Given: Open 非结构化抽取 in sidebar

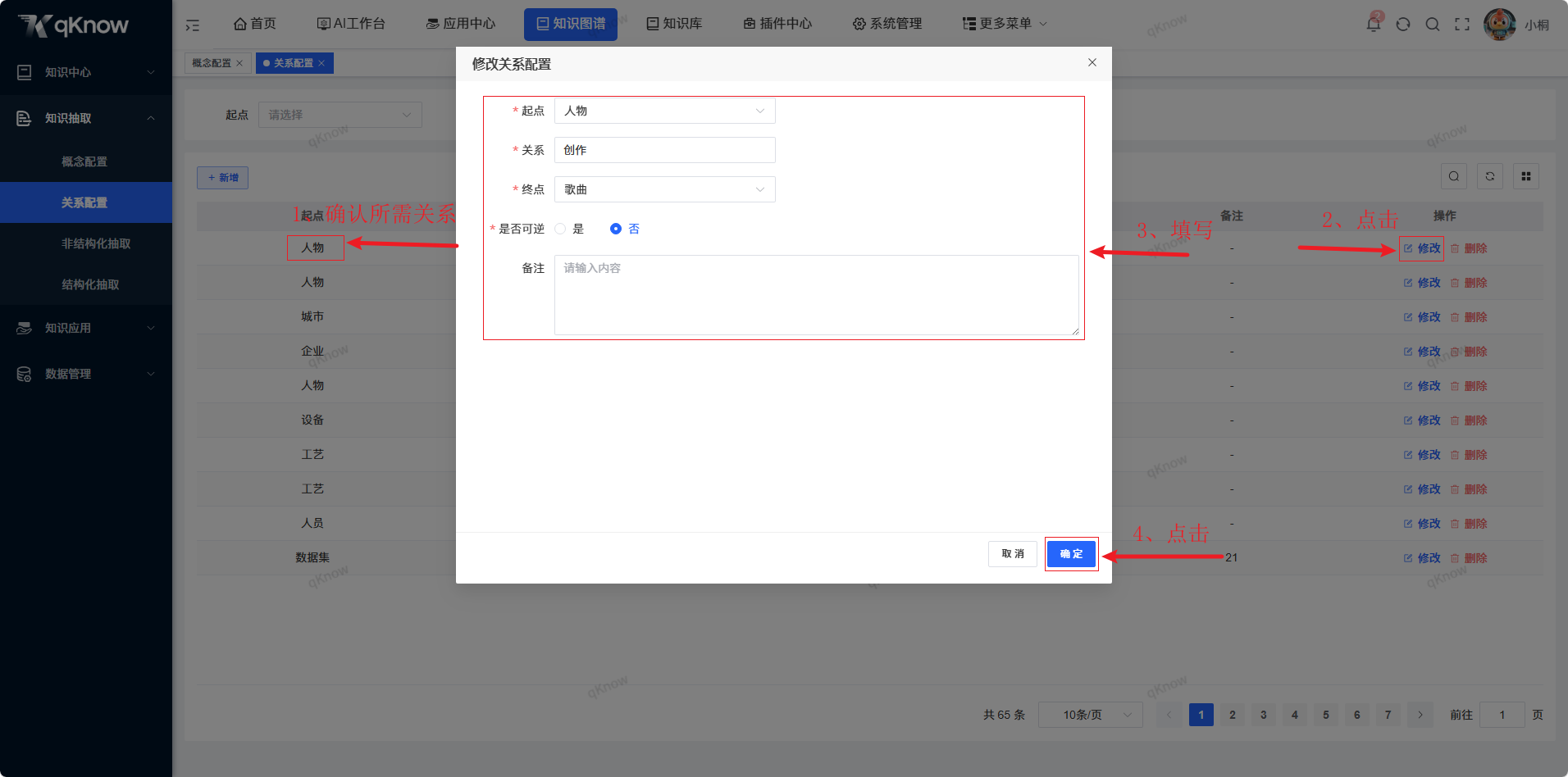Looking at the screenshot, I should 86,243.
